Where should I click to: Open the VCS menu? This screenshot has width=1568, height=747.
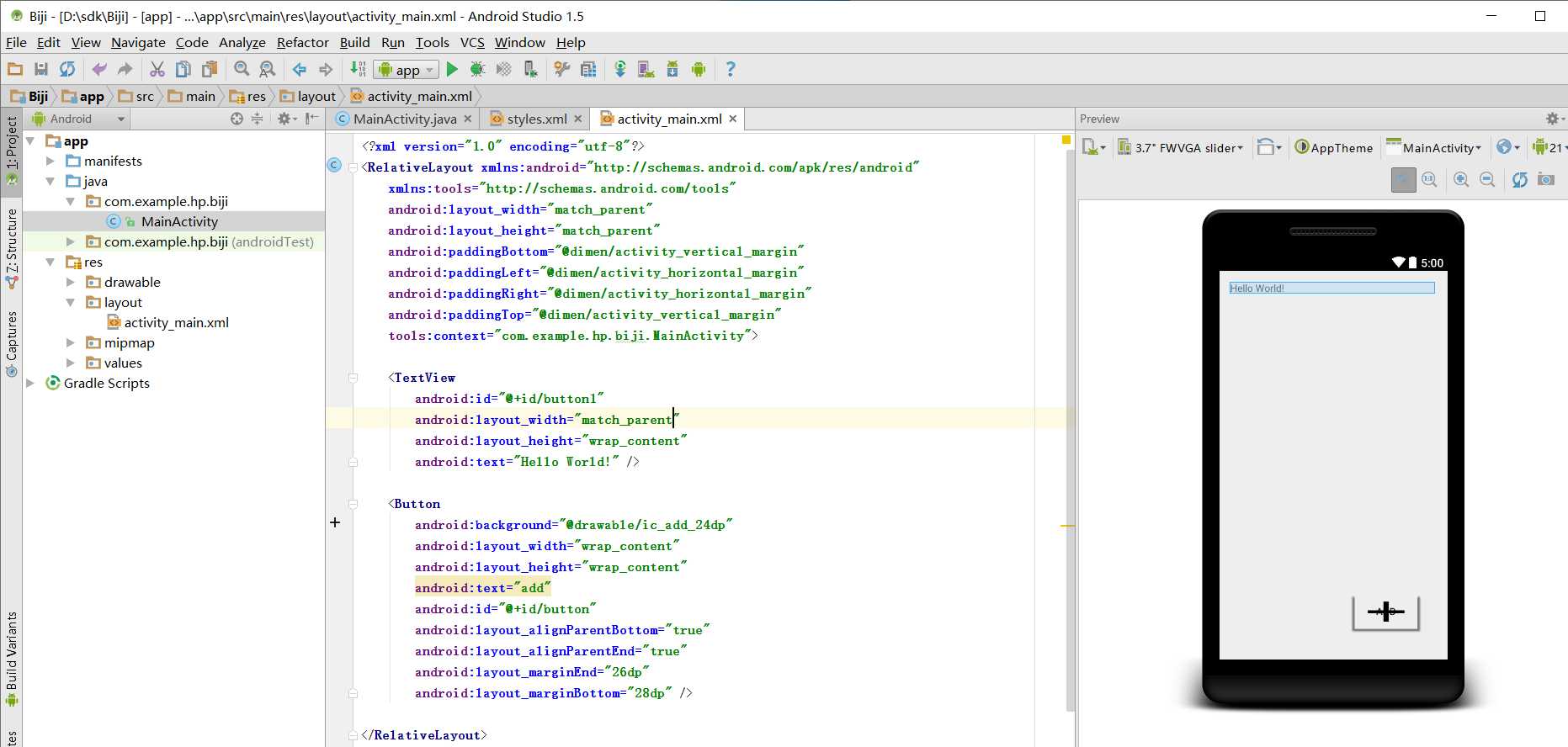472,42
